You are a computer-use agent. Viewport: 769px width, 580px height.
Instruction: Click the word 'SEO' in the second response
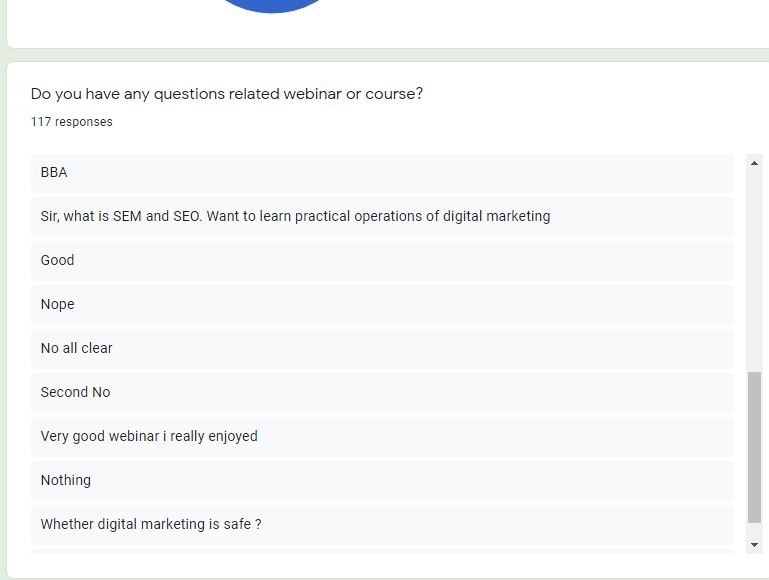[186, 216]
